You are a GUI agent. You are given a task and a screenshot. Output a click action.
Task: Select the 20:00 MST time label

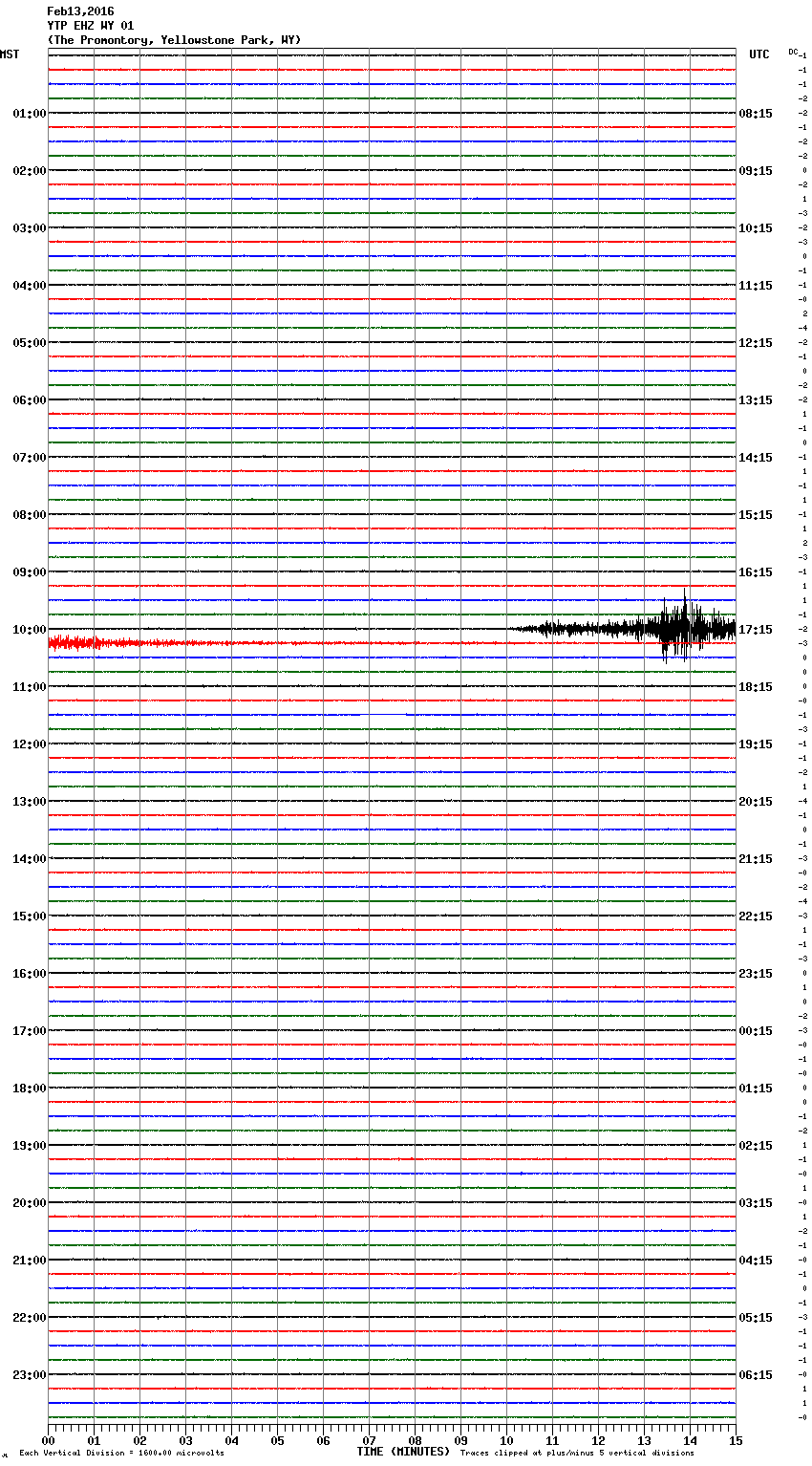tap(29, 1203)
